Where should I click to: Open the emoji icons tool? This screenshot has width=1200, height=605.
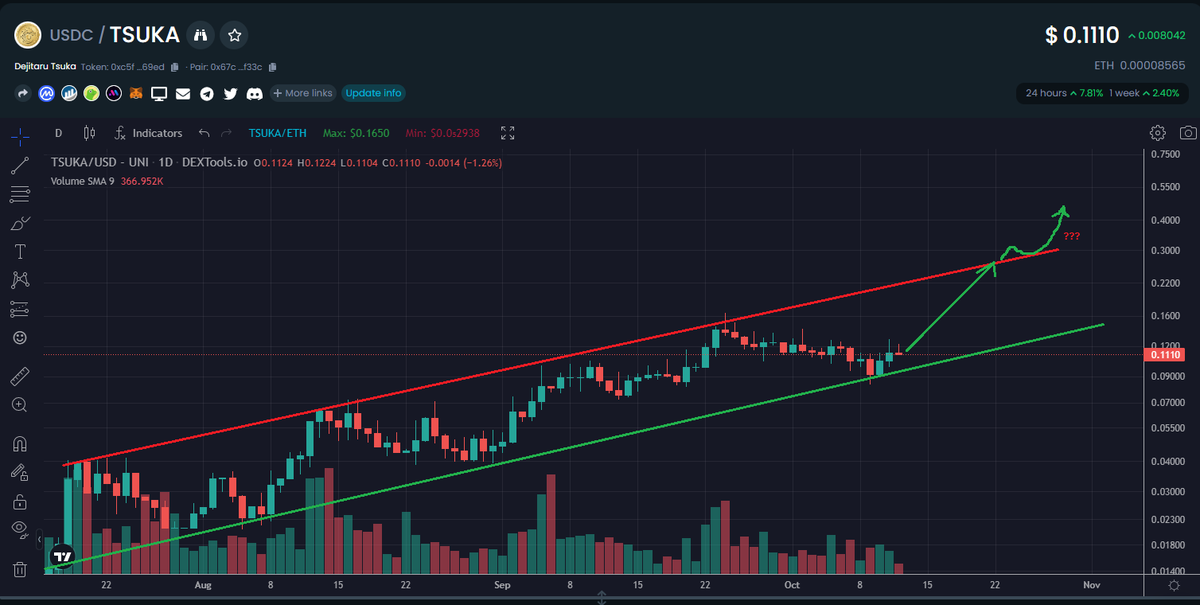pyautogui.click(x=19, y=338)
